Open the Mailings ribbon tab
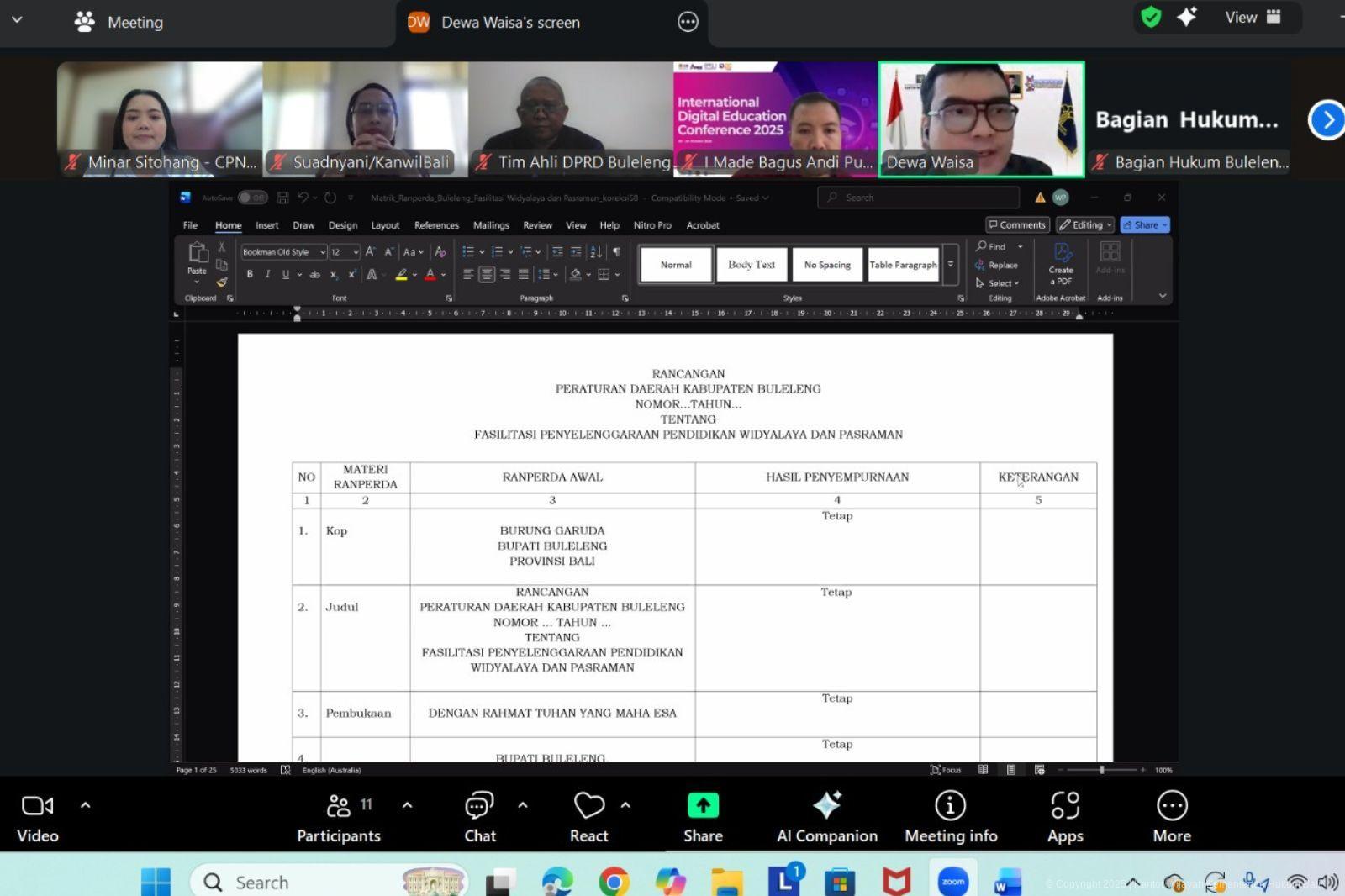 coord(491,225)
